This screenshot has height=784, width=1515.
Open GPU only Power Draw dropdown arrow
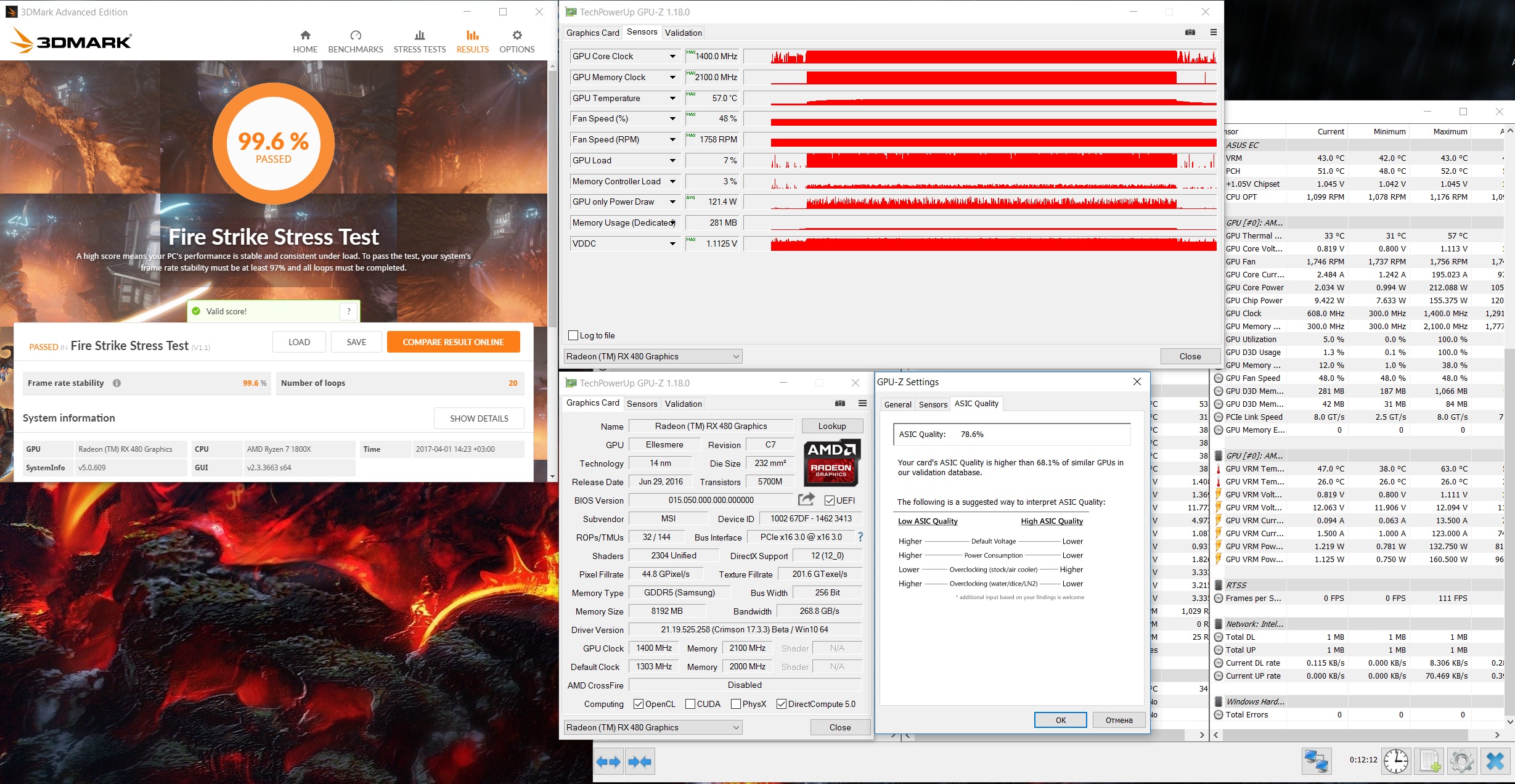tap(672, 202)
